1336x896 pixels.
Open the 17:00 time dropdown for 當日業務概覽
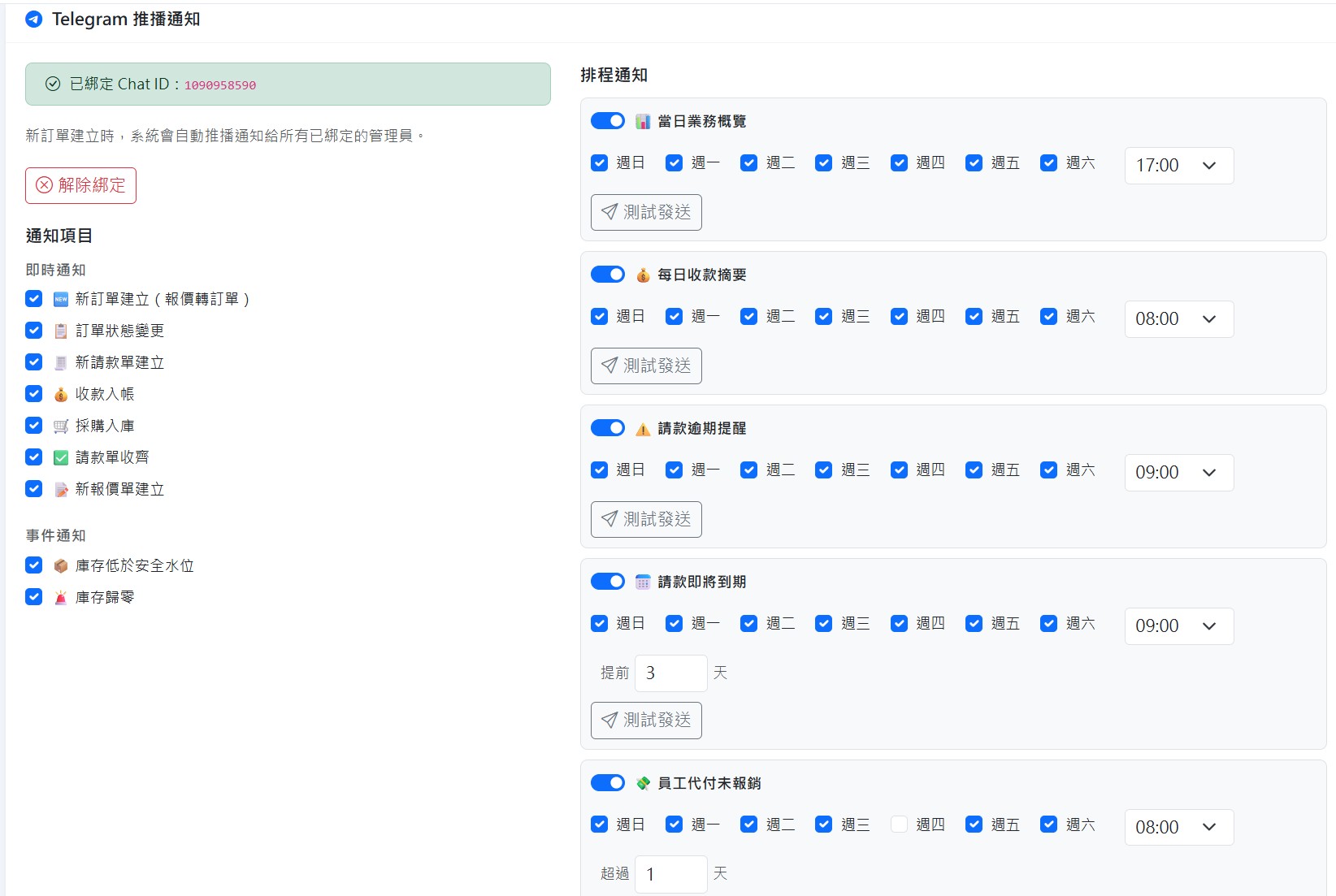(1179, 166)
